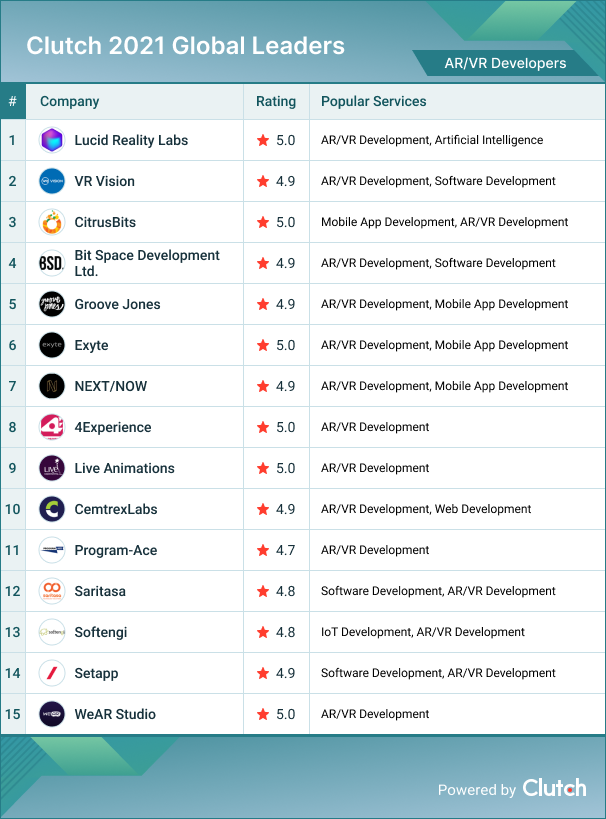The width and height of the screenshot is (606, 819).
Task: Click the star icon in Exyte row
Action: pos(263,345)
